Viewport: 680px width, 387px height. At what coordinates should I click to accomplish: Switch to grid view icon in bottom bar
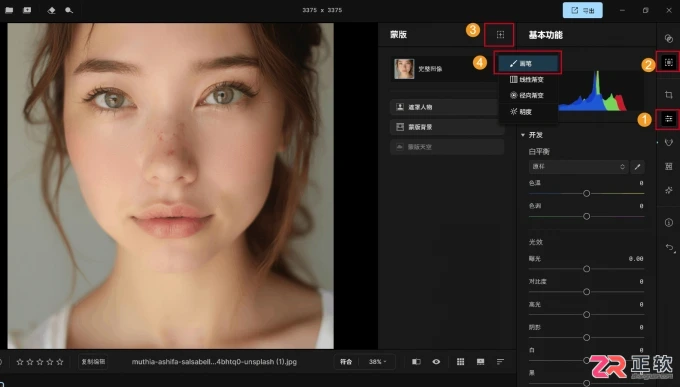coord(461,362)
